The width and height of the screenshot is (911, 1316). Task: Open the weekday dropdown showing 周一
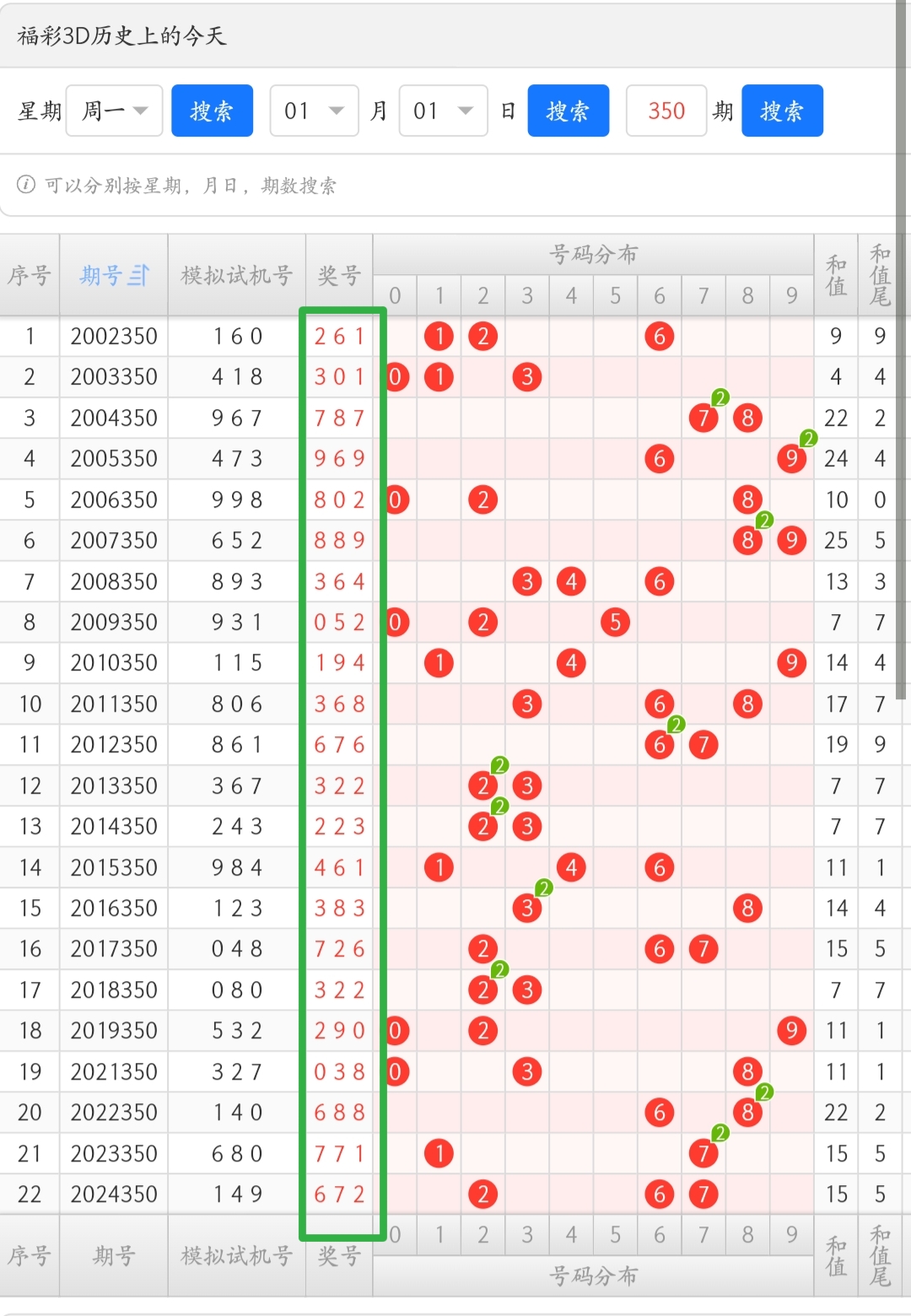(114, 111)
